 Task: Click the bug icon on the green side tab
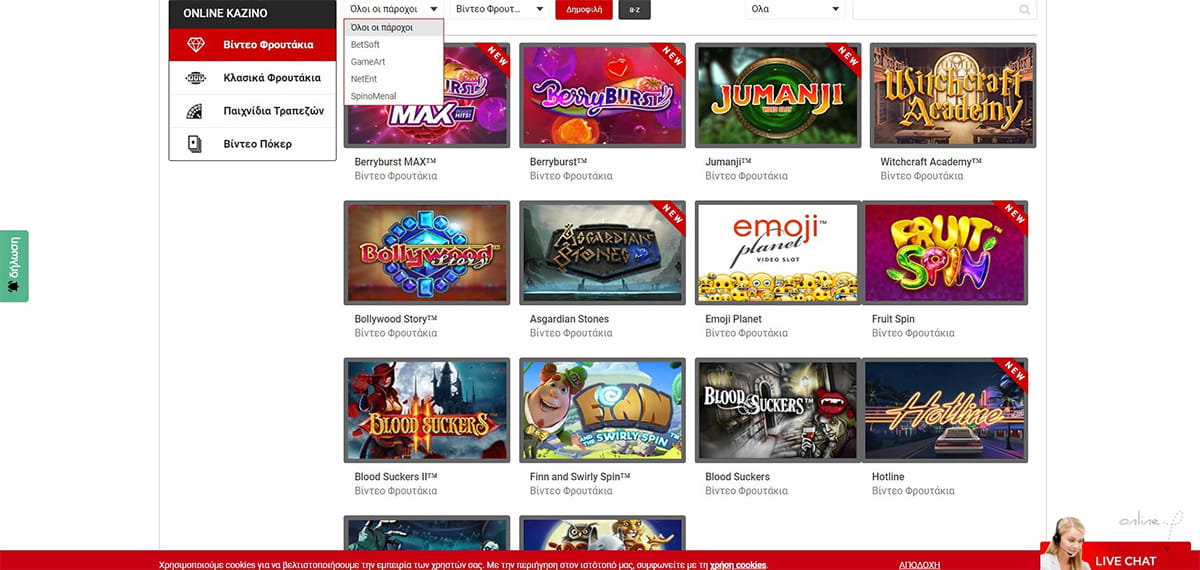click(x=14, y=286)
